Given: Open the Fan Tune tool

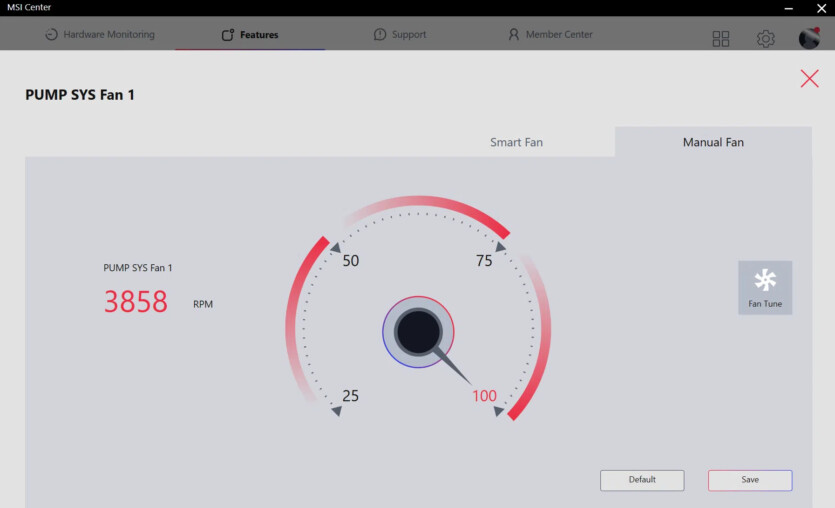Looking at the screenshot, I should [765, 288].
